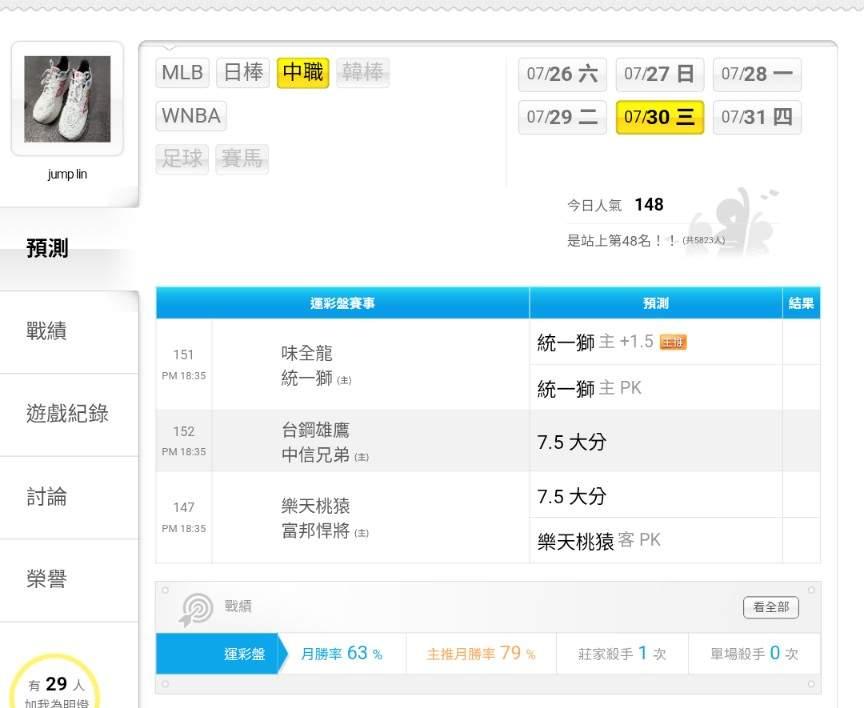Go to 討論 in the sidebar

click(x=47, y=497)
